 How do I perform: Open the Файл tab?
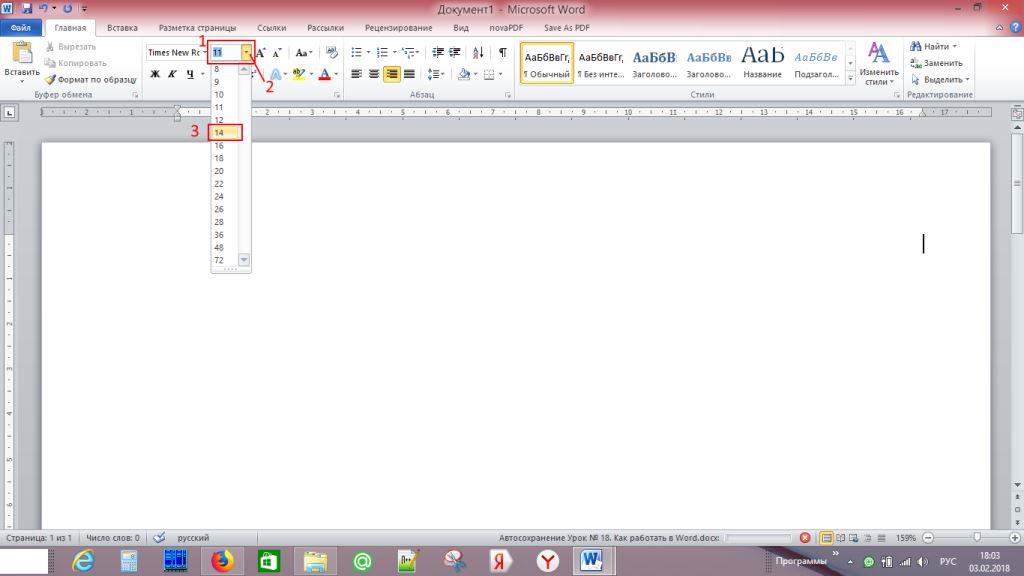(x=21, y=28)
